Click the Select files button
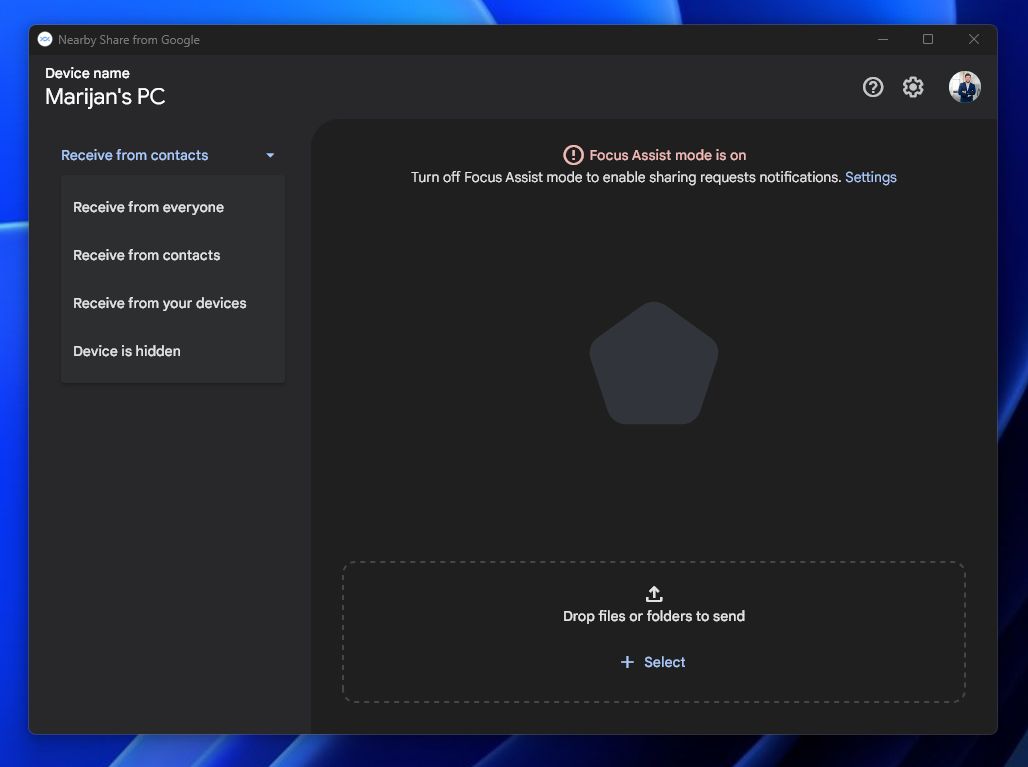 click(x=653, y=662)
